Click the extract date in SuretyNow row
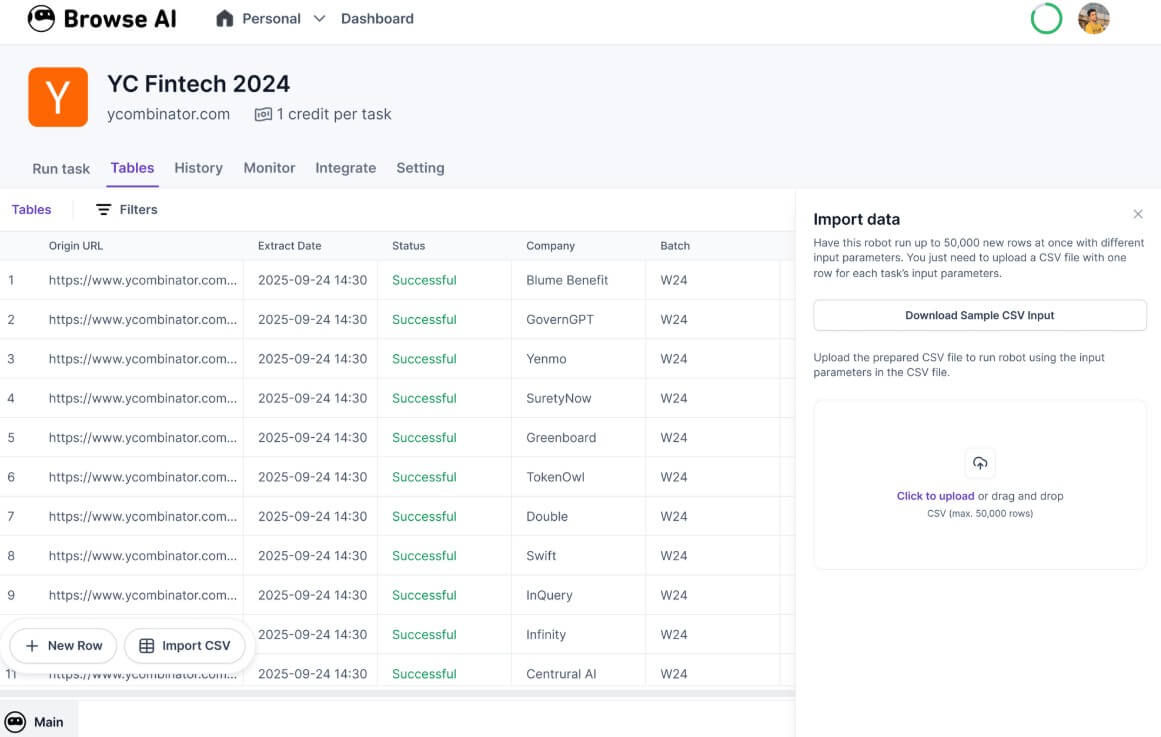 coord(312,398)
